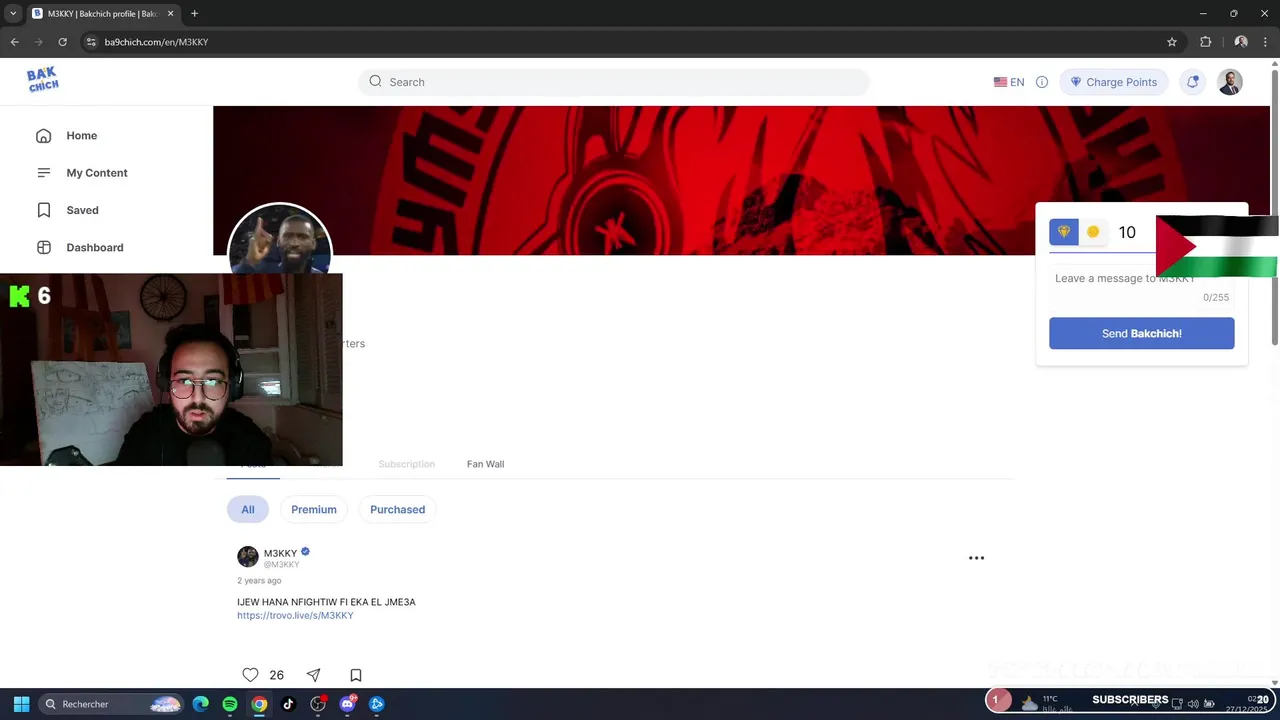Click the 26 likes count
Viewport: 1280px width, 720px height.
click(x=276, y=675)
